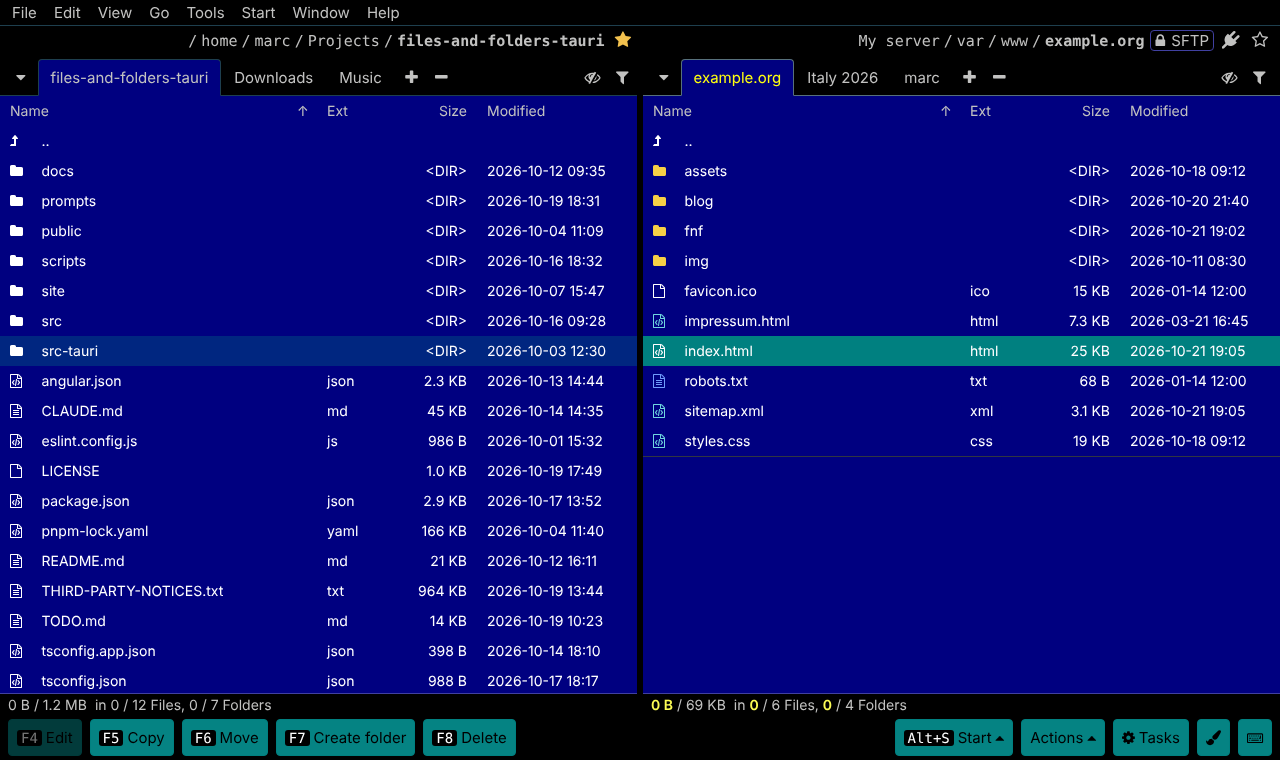
Task: Click the F7 Create folder button
Action: coord(345,738)
